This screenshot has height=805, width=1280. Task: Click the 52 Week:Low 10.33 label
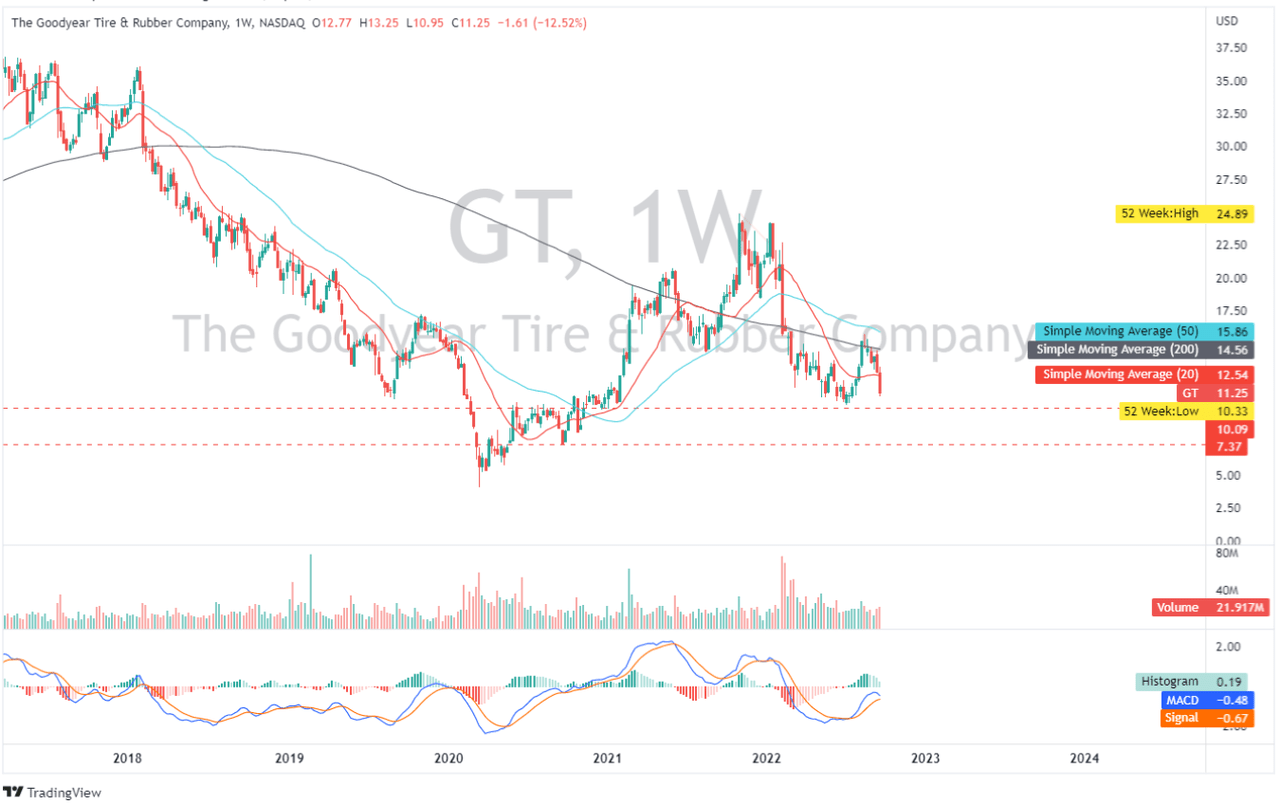1186,411
